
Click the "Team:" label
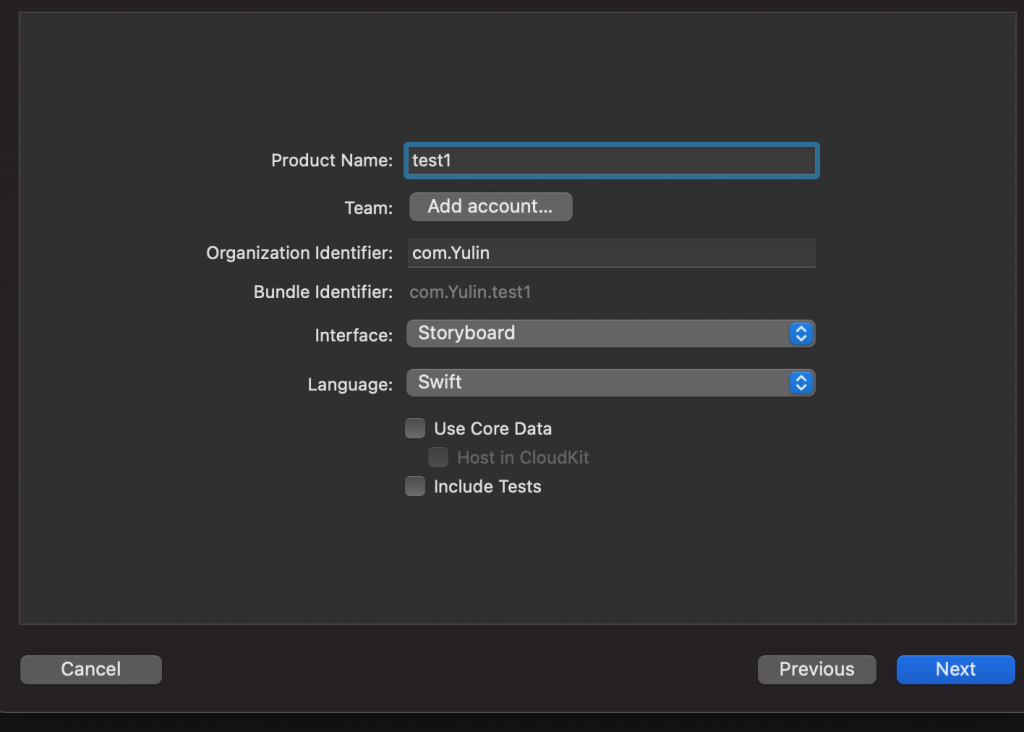(x=369, y=208)
